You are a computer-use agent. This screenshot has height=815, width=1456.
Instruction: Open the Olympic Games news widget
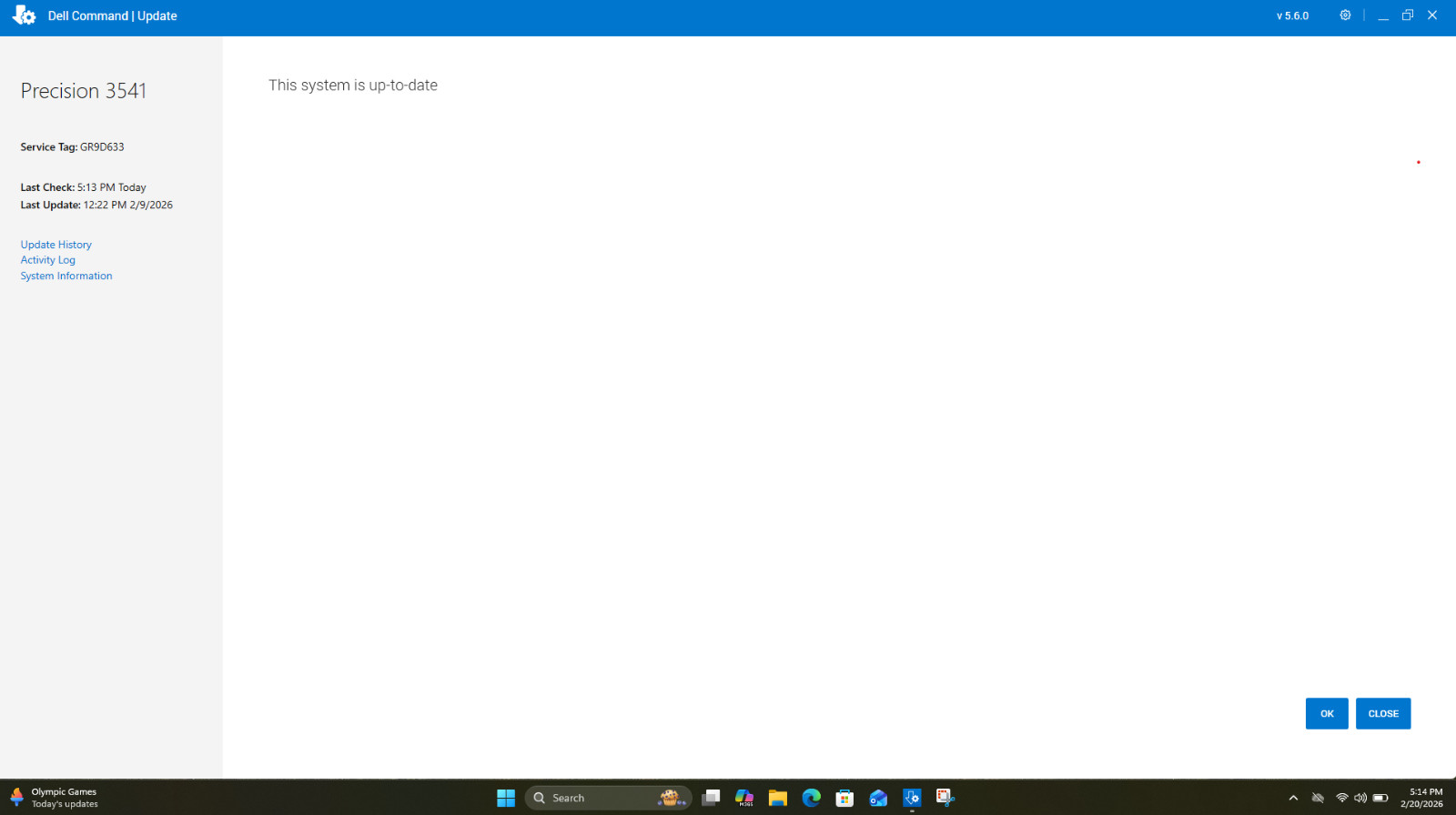(54, 798)
